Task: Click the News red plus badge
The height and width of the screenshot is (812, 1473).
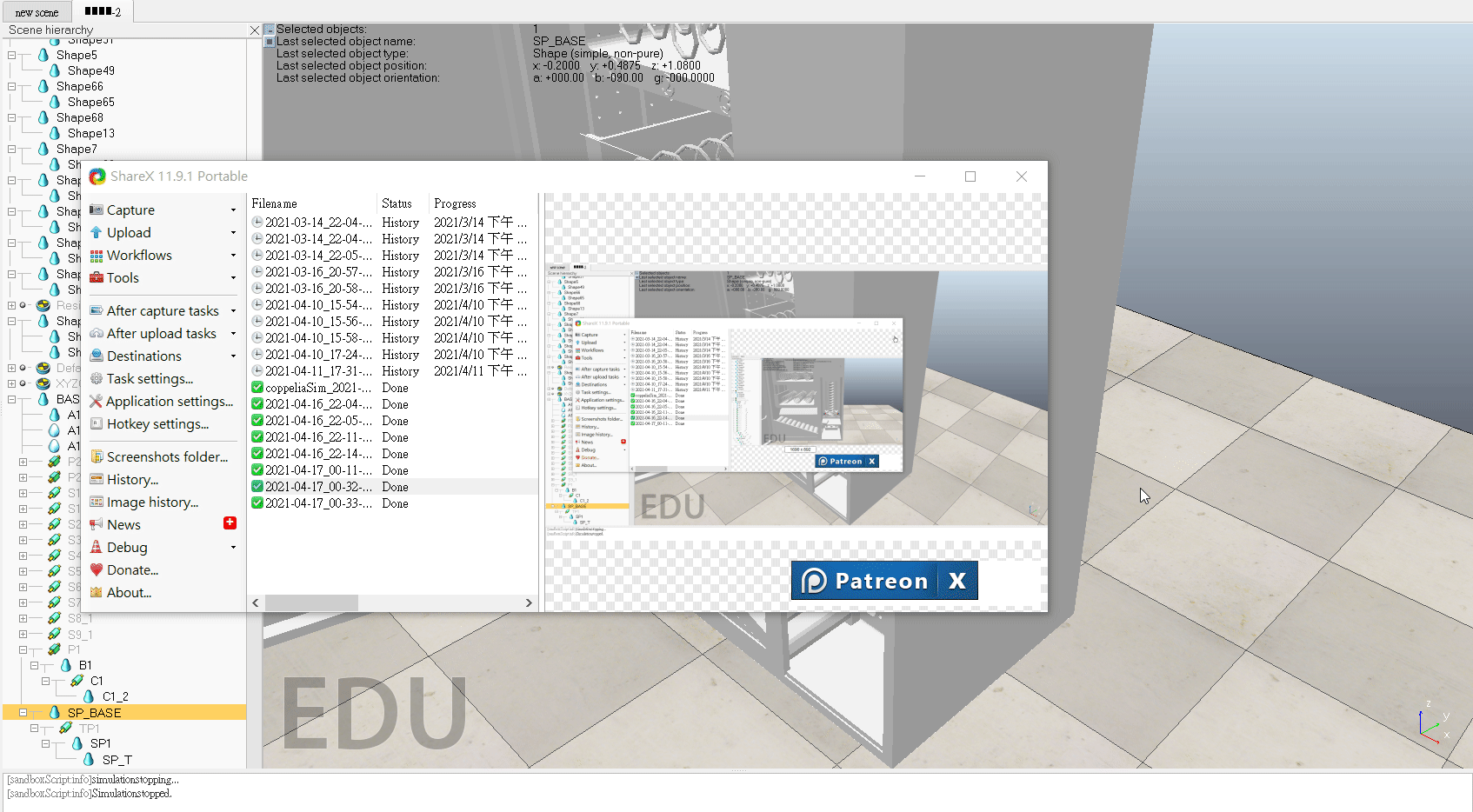Action: click(x=230, y=522)
